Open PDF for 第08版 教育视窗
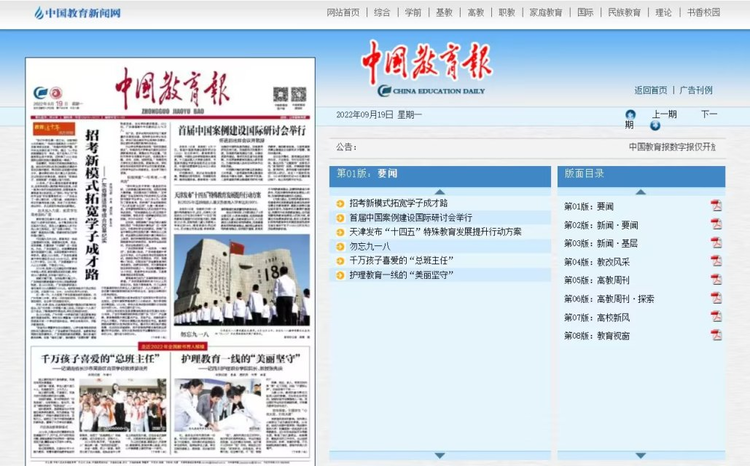This screenshot has width=750, height=466. pos(716,335)
